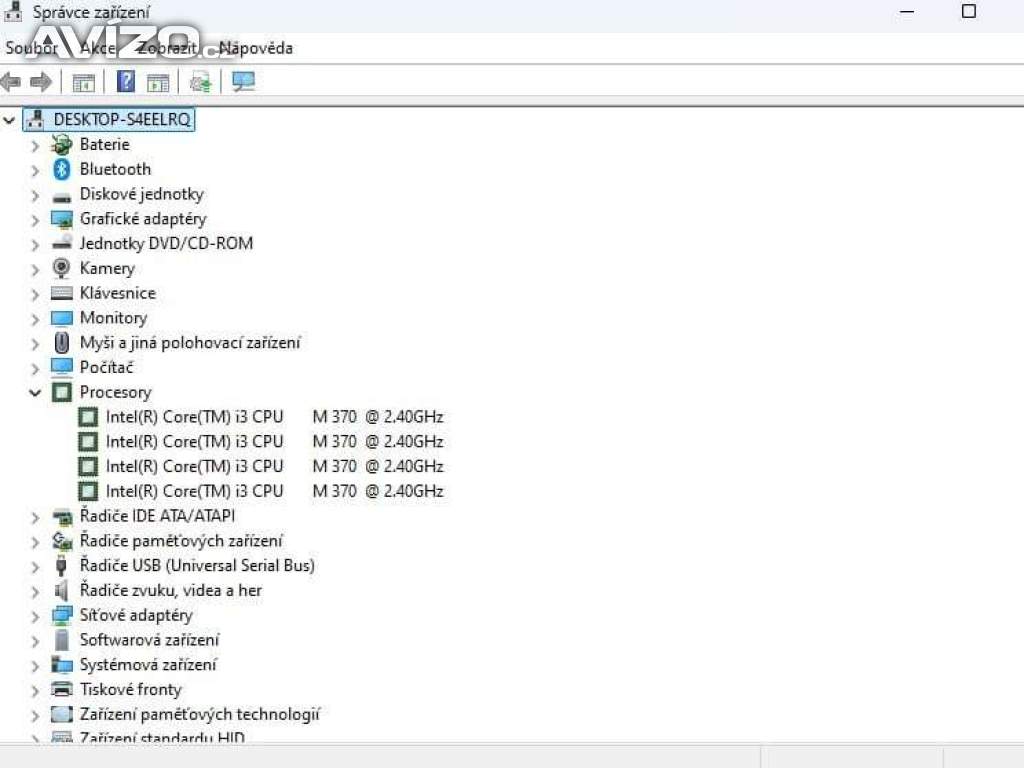
Task: Click the Počítač computer icon
Action: click(61, 368)
